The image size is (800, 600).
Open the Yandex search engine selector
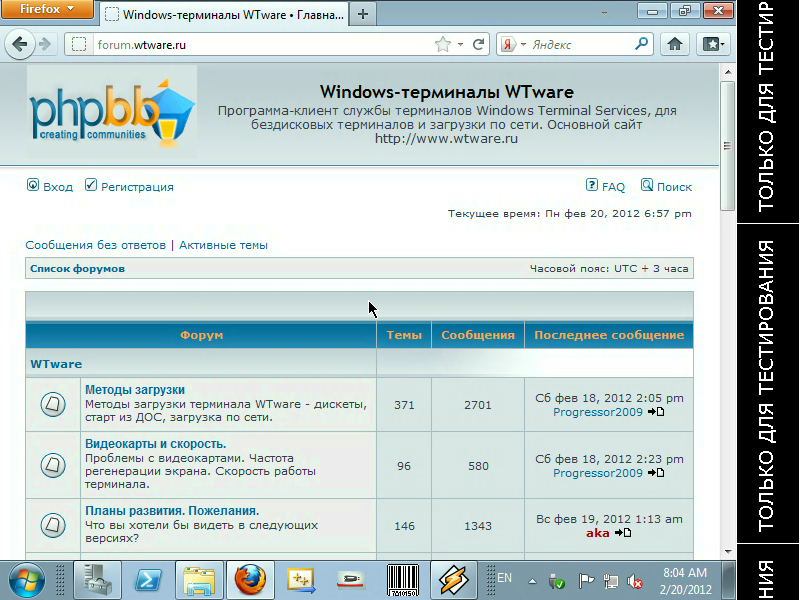click(511, 44)
